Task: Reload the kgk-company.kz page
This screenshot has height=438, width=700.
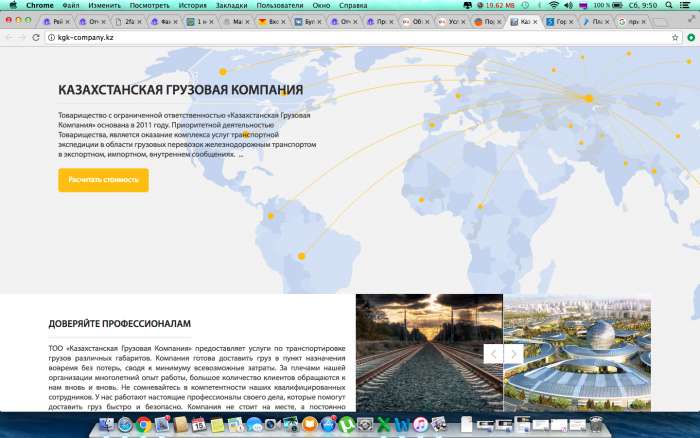Action: tap(36, 38)
